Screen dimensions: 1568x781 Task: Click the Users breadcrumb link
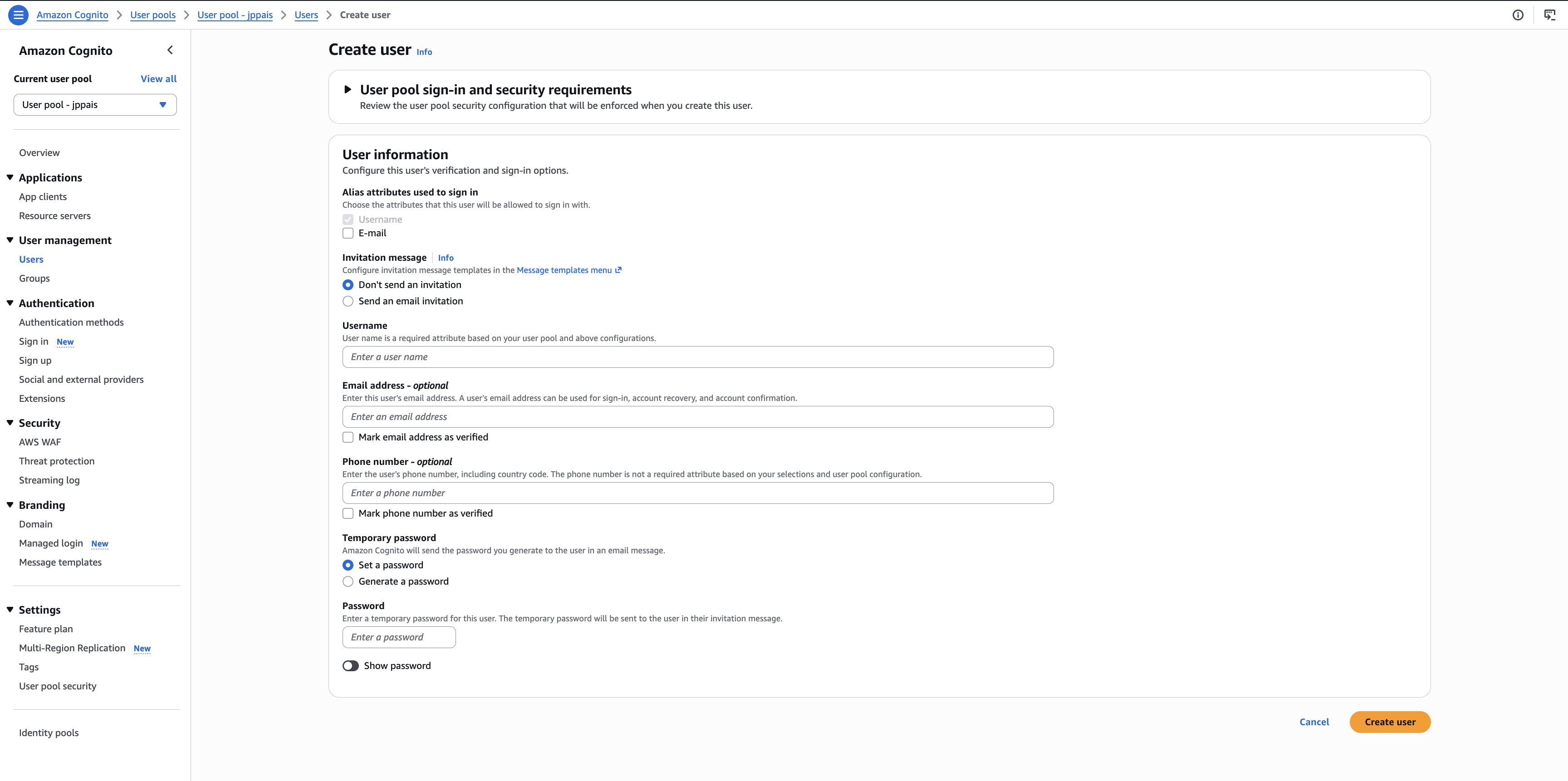pos(306,15)
